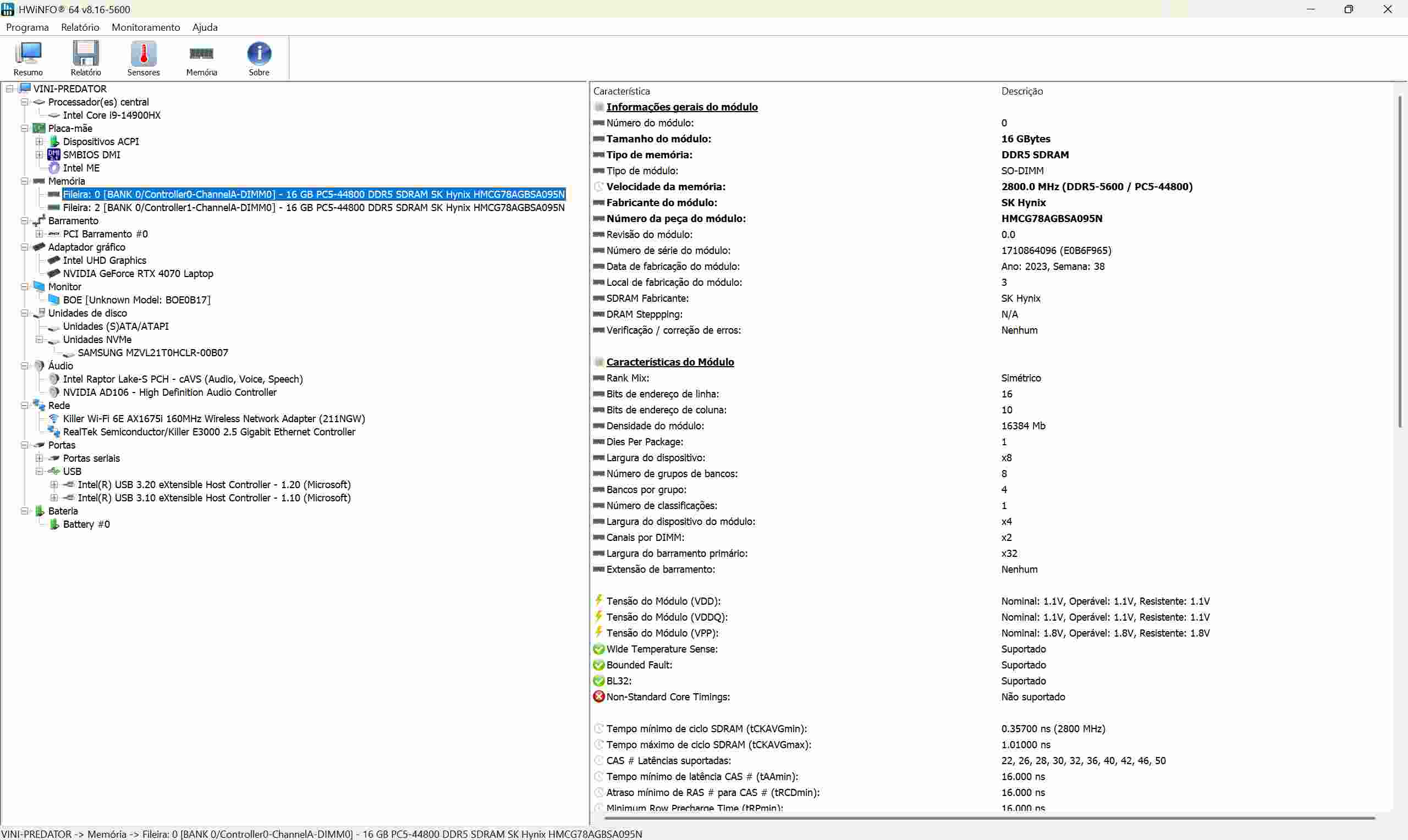The width and height of the screenshot is (1408, 840).
Task: Click the Wide Temperature Sense green check icon
Action: (598, 649)
